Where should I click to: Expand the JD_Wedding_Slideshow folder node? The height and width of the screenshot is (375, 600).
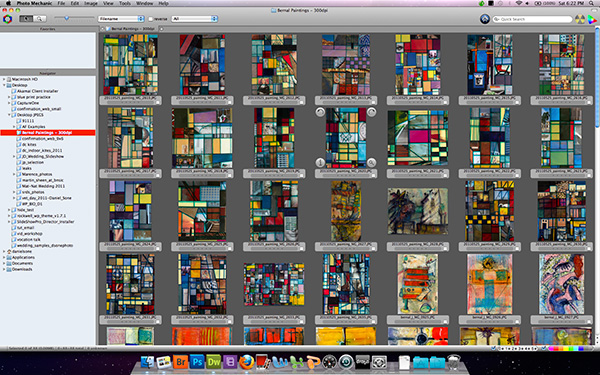(14, 156)
